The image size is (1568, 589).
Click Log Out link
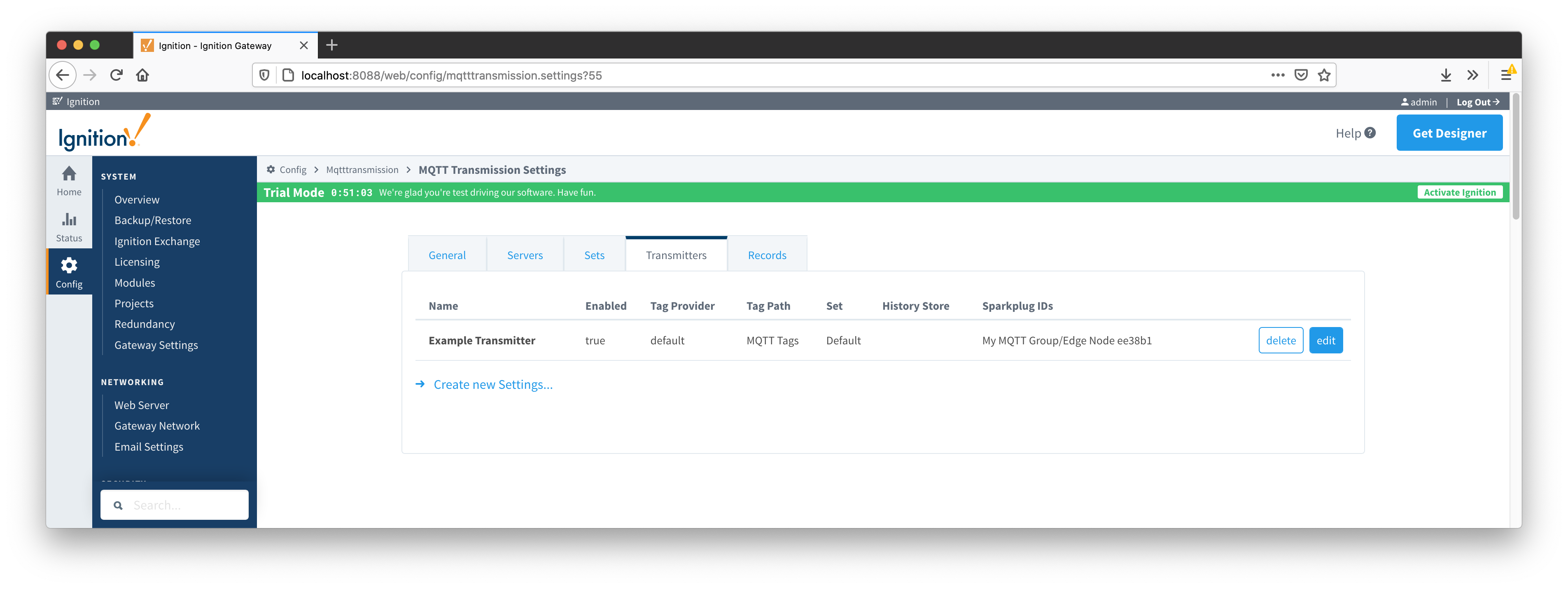coord(1478,102)
